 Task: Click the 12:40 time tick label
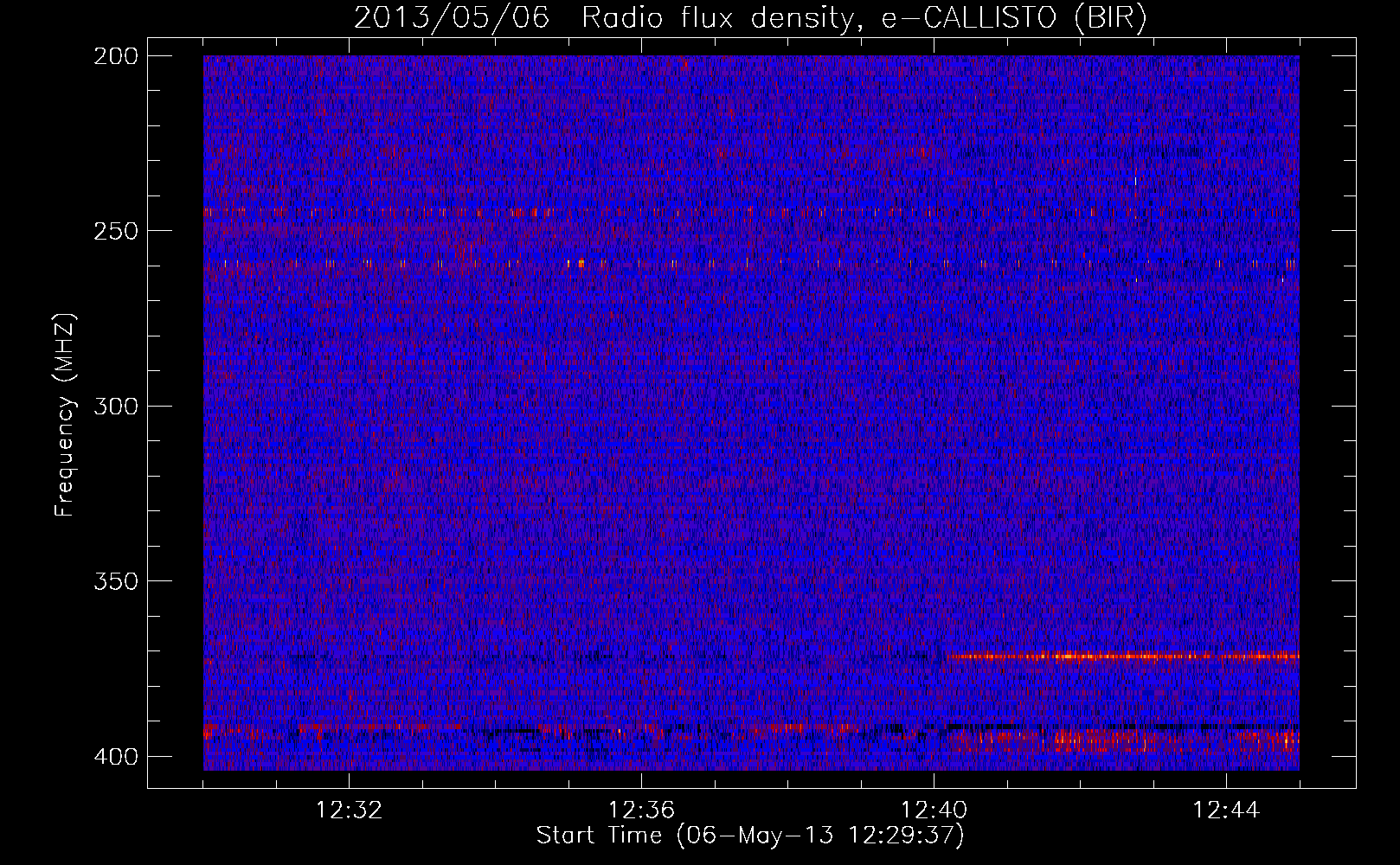[x=934, y=811]
